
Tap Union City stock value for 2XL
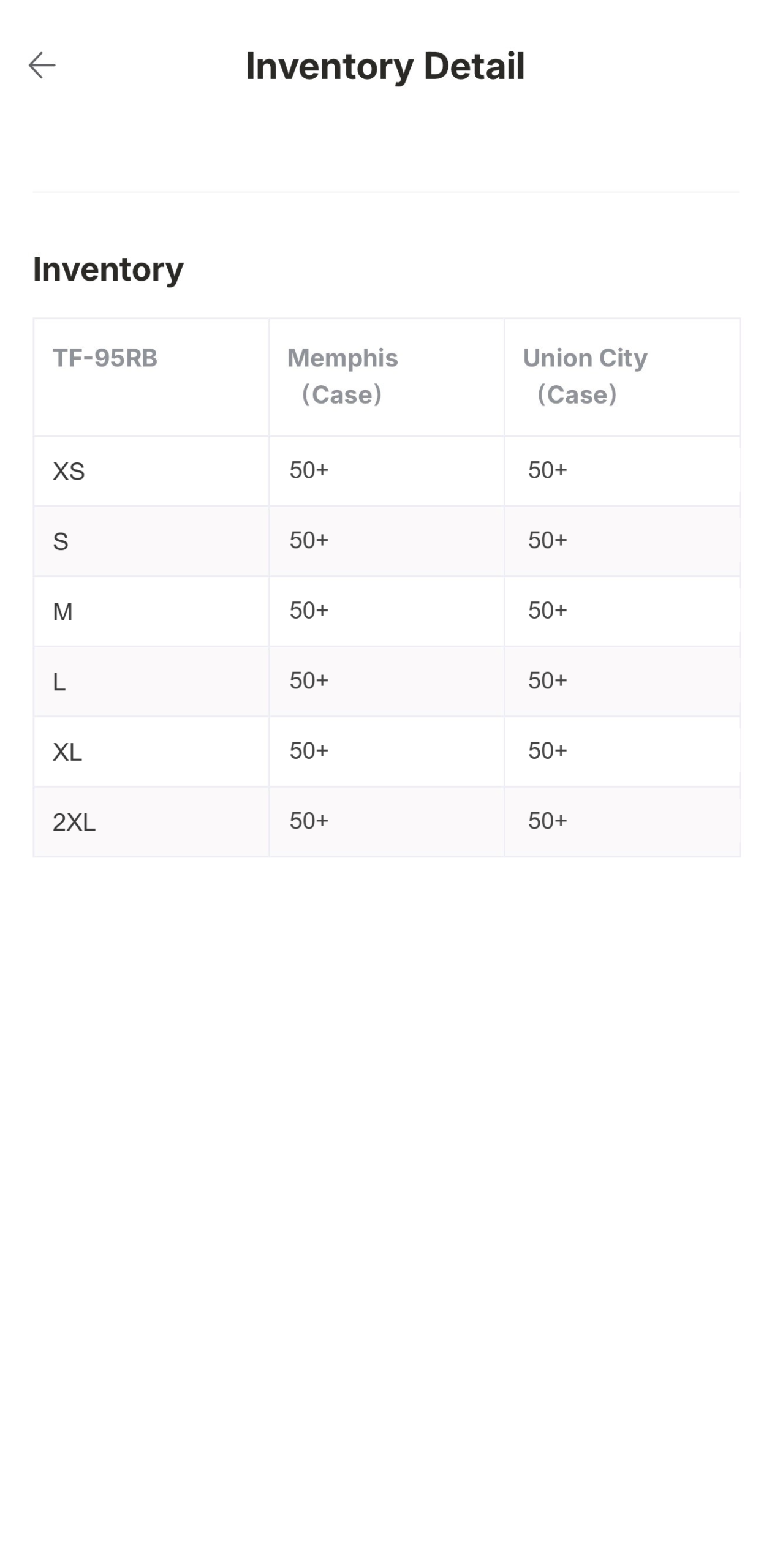pyautogui.click(x=548, y=821)
